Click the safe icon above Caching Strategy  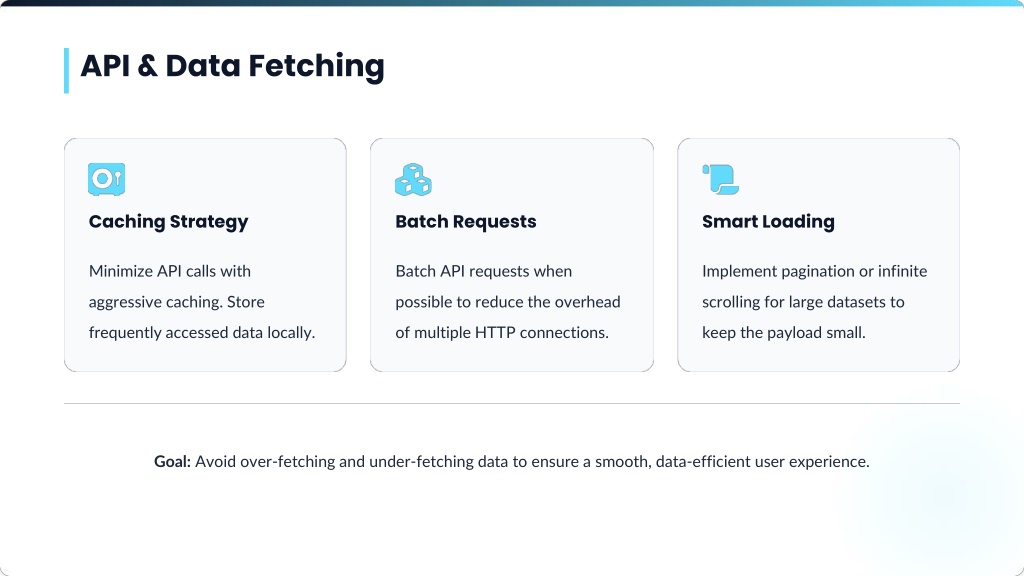click(x=106, y=179)
